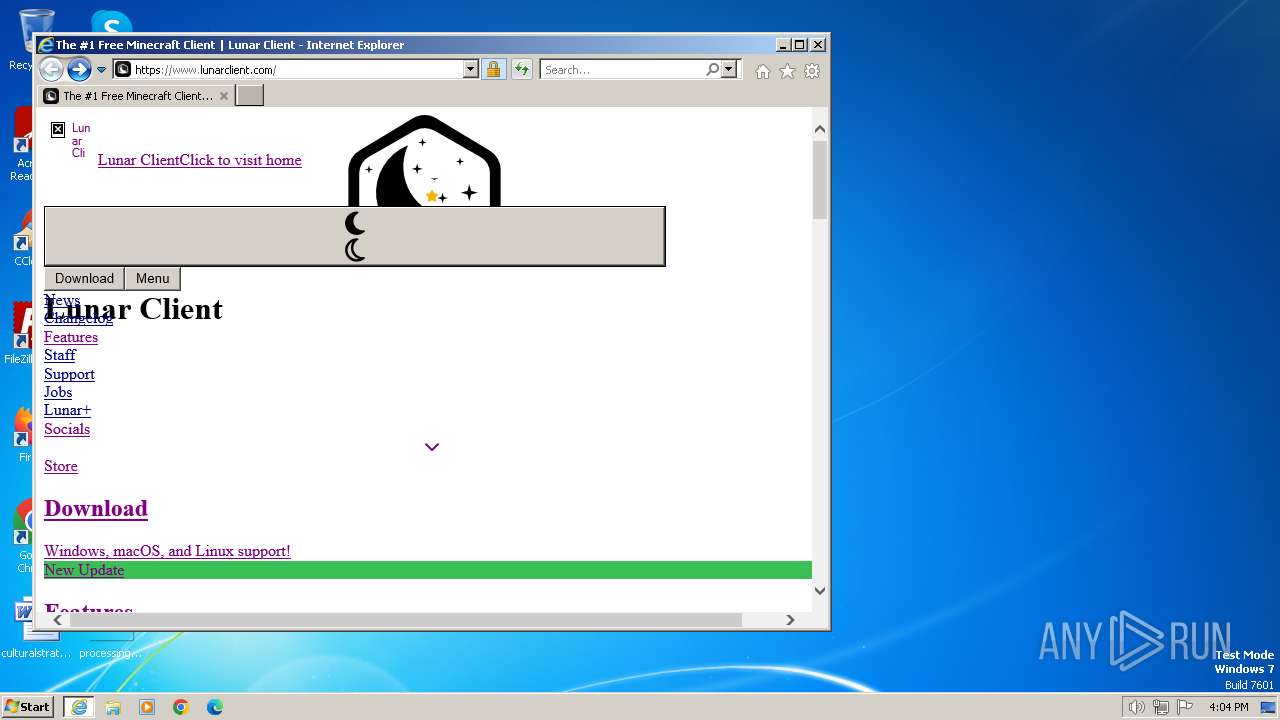Click the vertical scrollbar thumb
The image size is (1280, 720).
coord(820,180)
